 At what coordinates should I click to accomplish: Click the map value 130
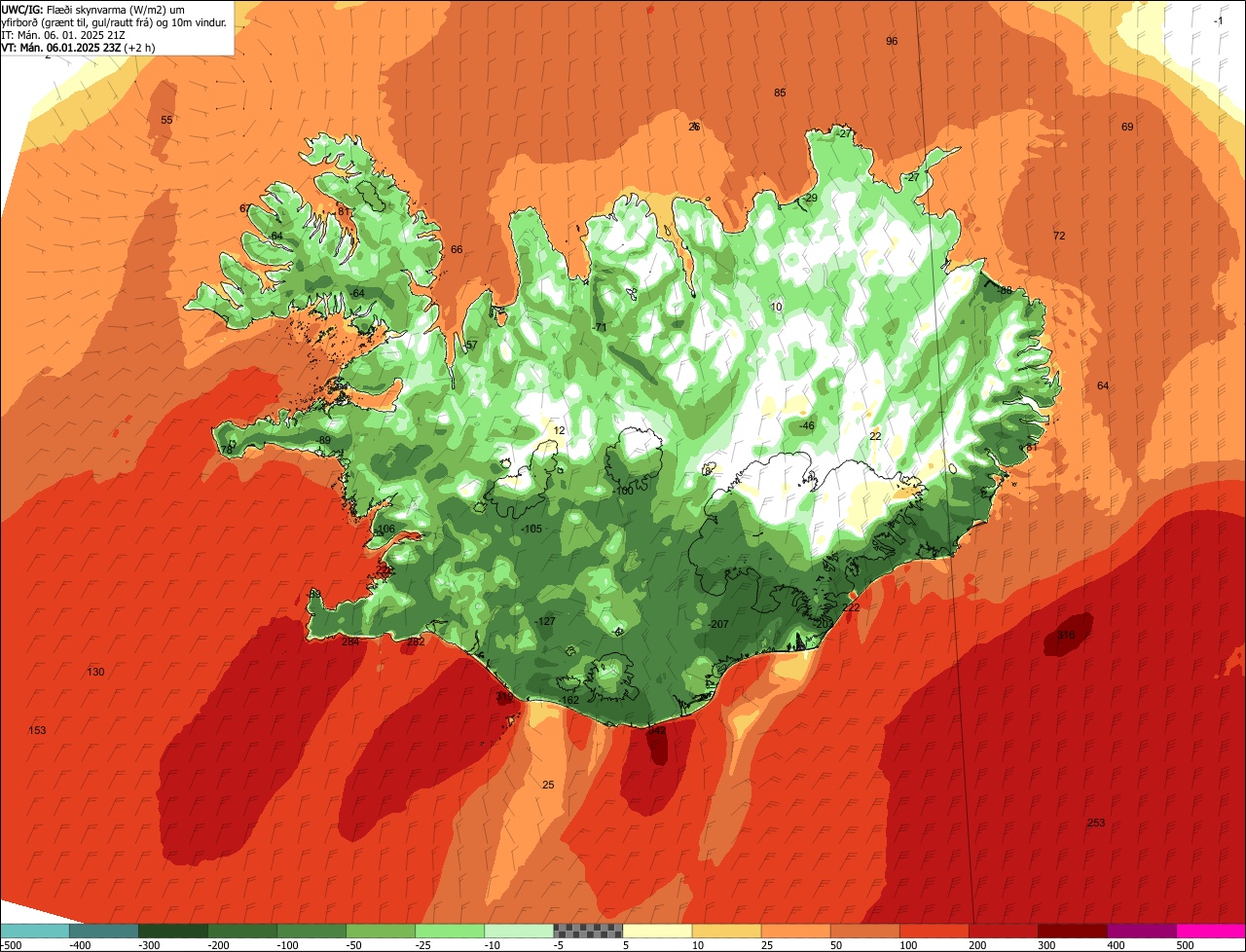95,672
